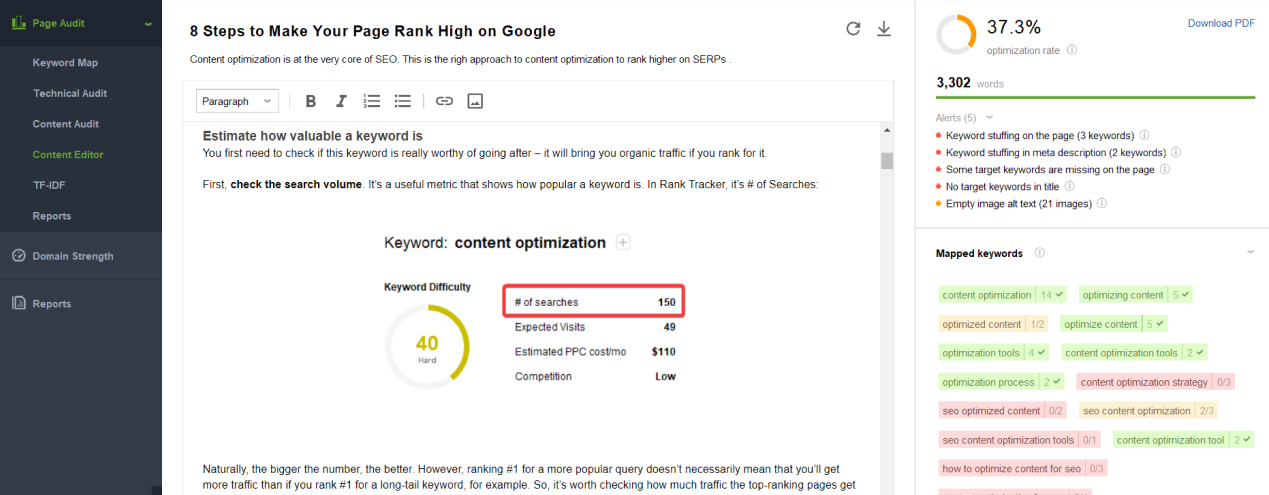Collapse the Mapped keywords panel
The height and width of the screenshot is (495, 1269).
[1250, 253]
